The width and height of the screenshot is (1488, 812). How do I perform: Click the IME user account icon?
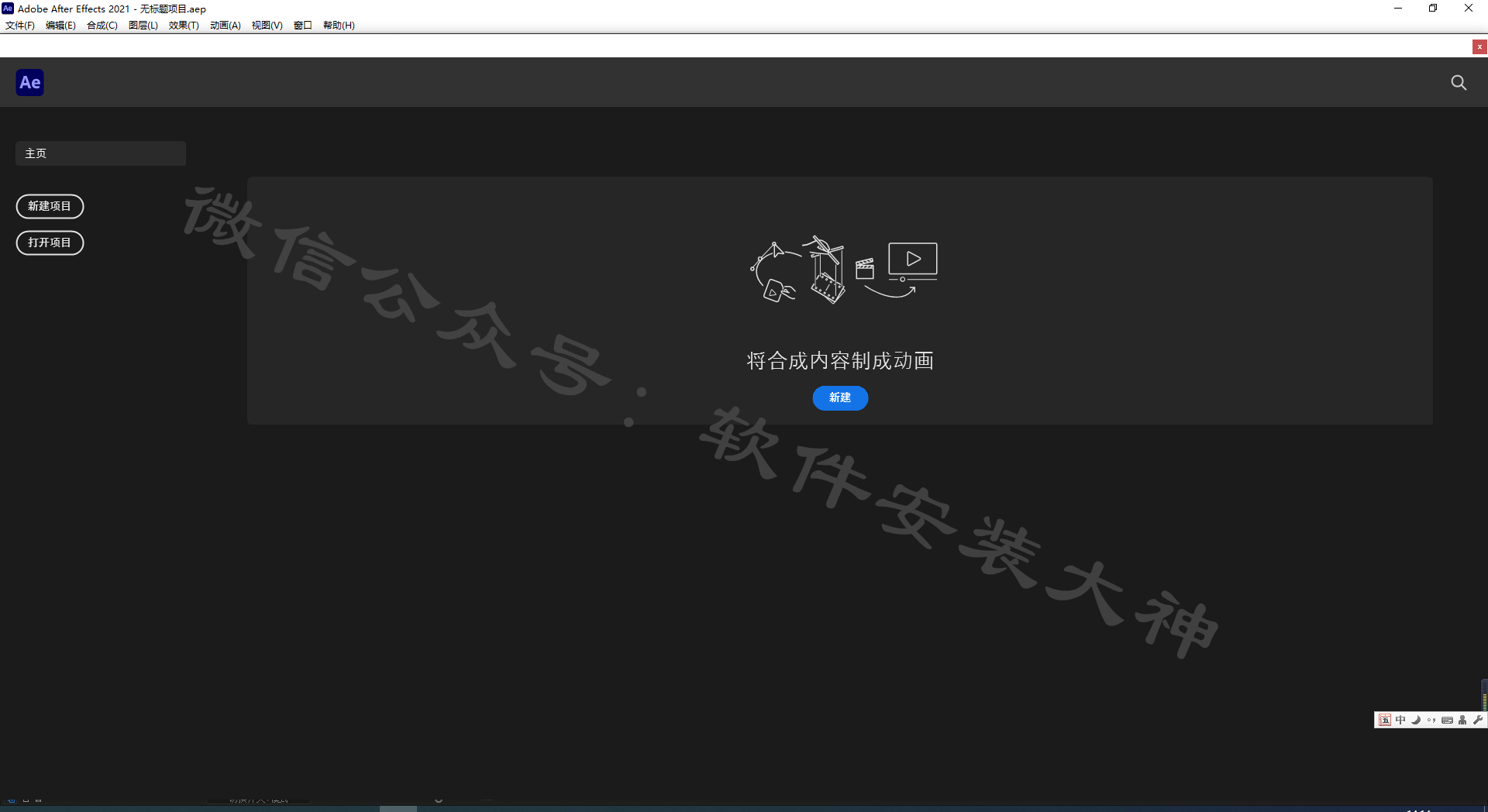1462,720
